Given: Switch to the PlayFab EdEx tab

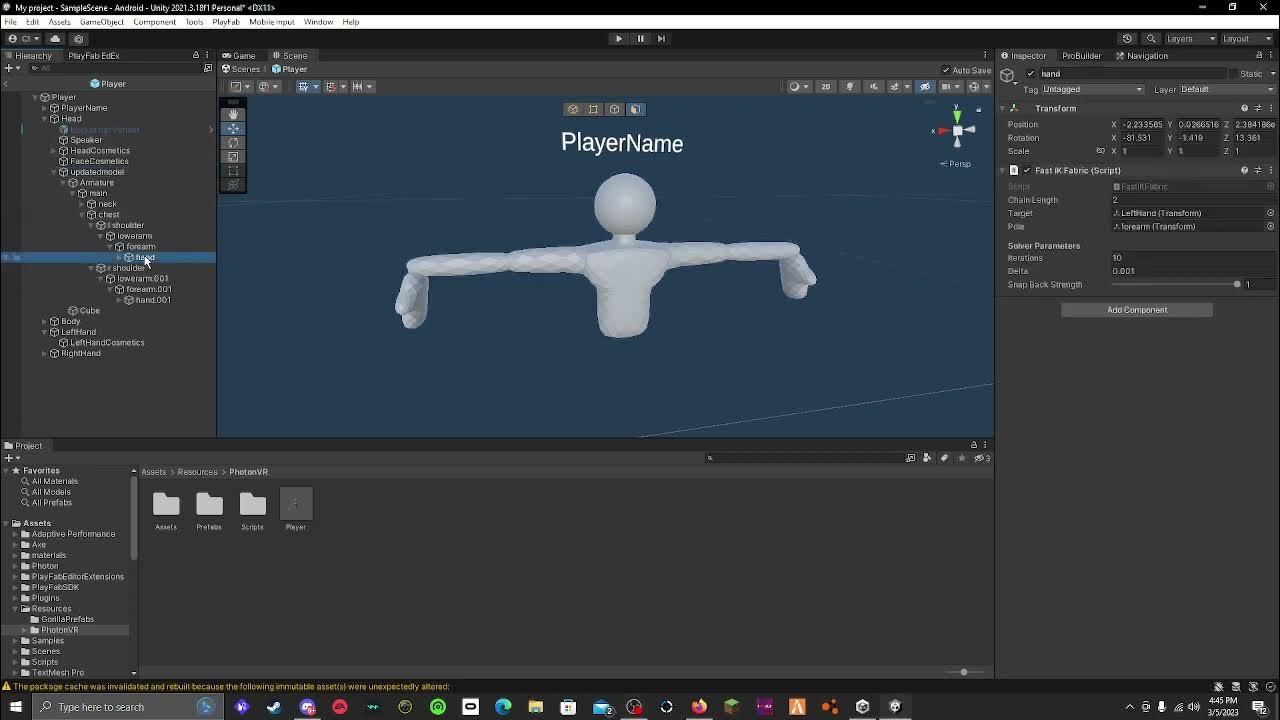Looking at the screenshot, I should (x=93, y=55).
